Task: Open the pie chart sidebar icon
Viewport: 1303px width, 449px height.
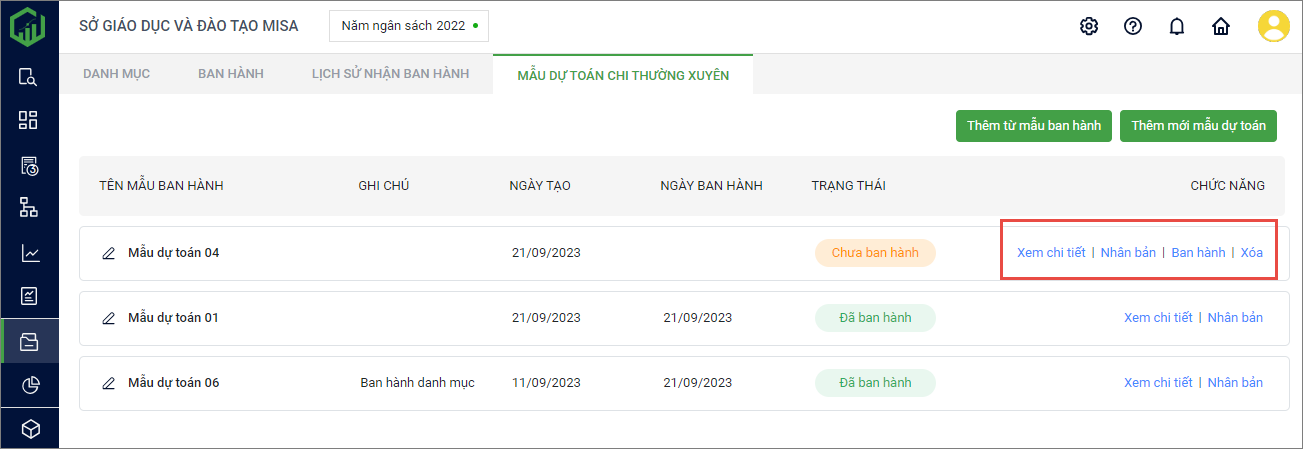Action: (29, 385)
